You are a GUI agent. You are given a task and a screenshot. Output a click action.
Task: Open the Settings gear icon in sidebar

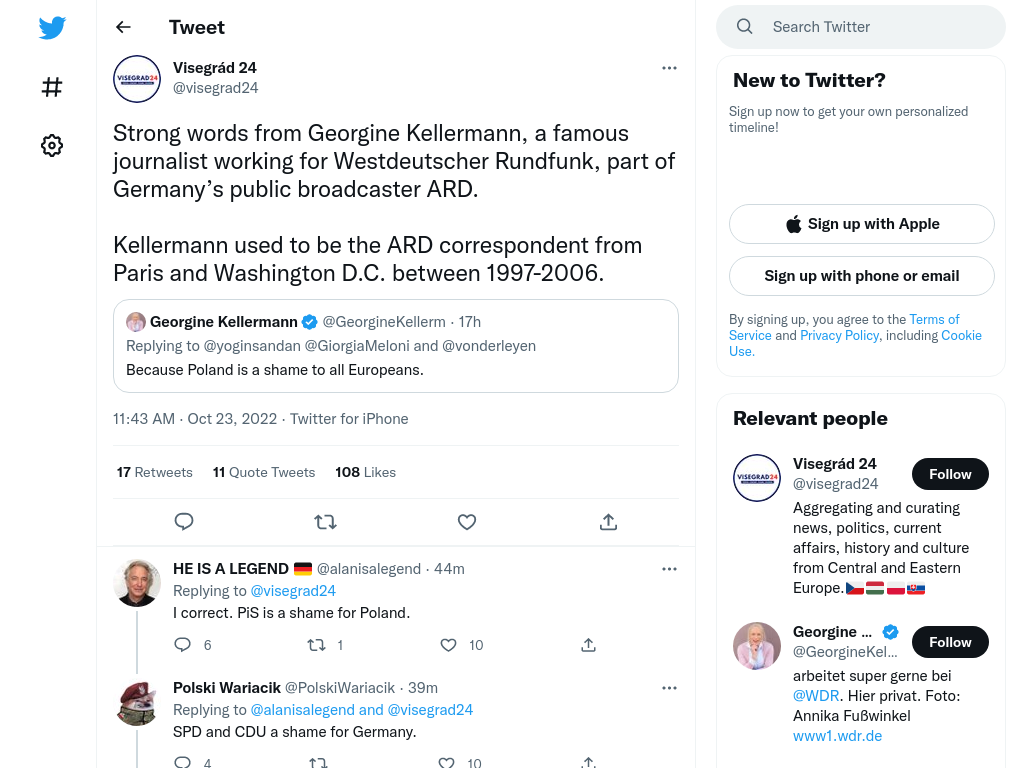pyautogui.click(x=52, y=145)
